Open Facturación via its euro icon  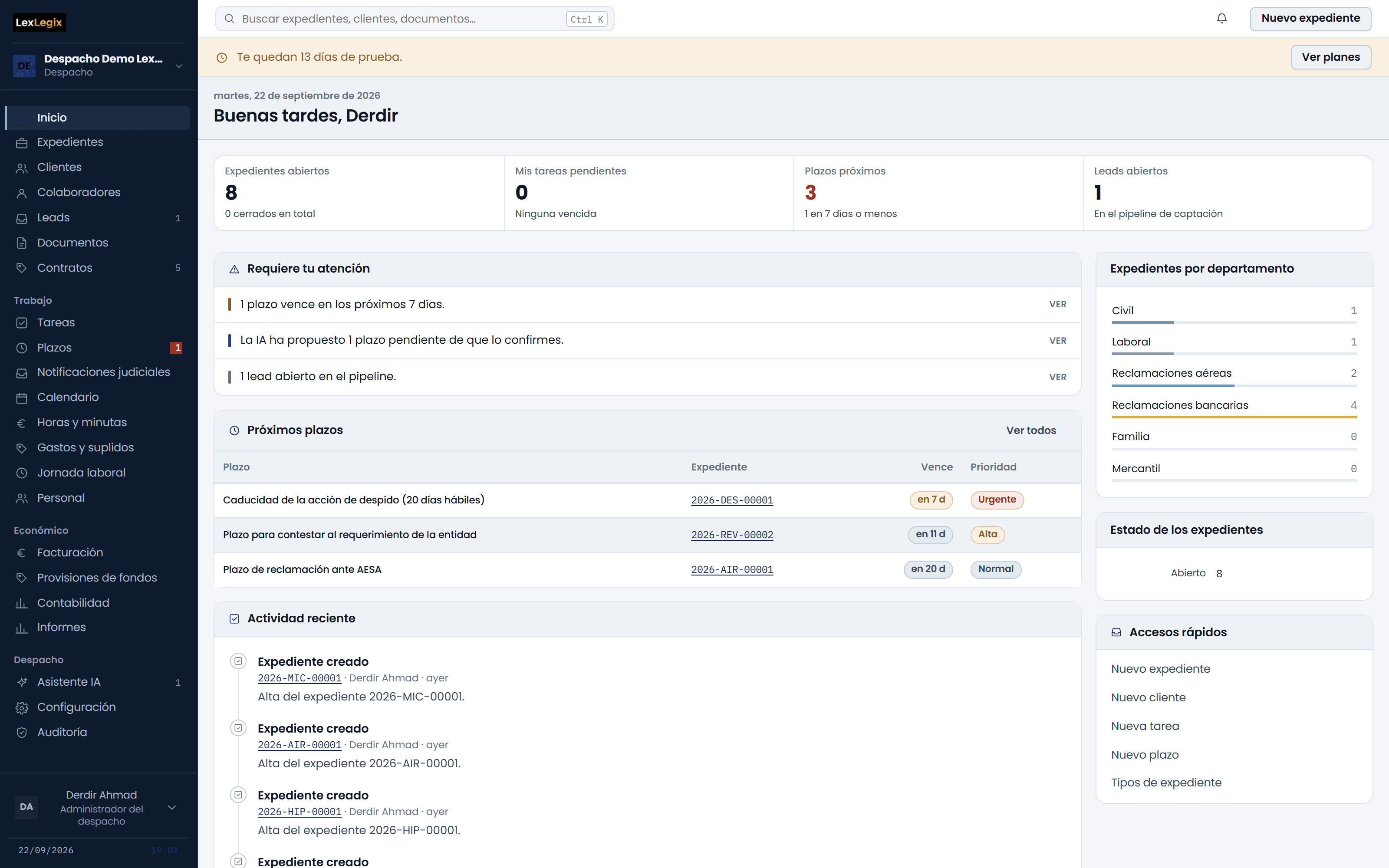[x=22, y=553]
